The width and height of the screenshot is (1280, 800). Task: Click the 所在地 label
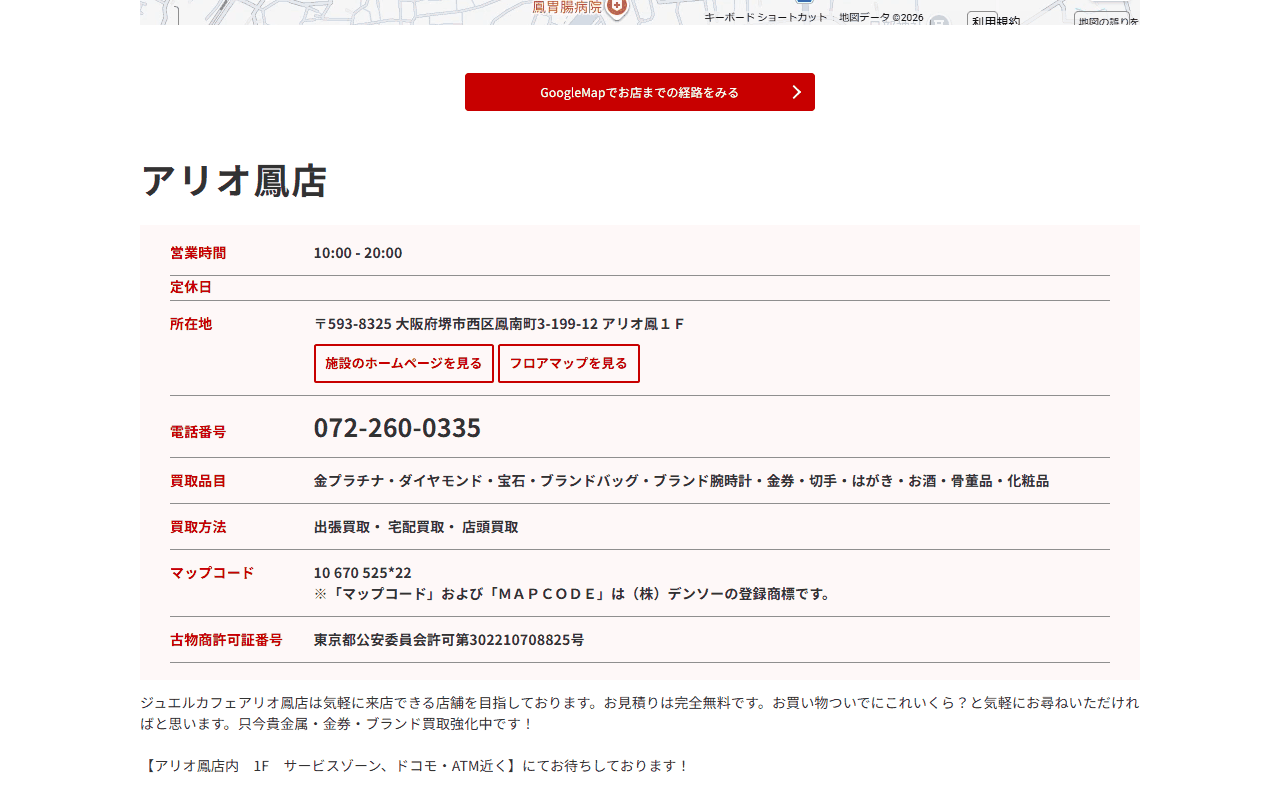[x=191, y=324]
